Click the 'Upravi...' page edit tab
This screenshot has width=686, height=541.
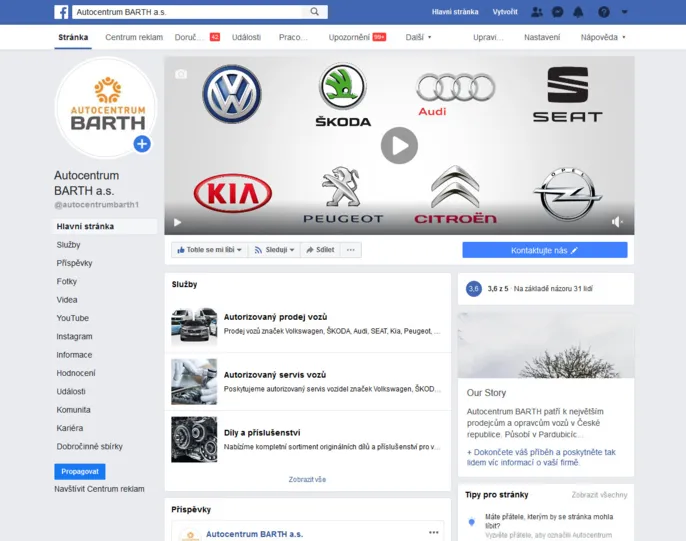point(488,37)
